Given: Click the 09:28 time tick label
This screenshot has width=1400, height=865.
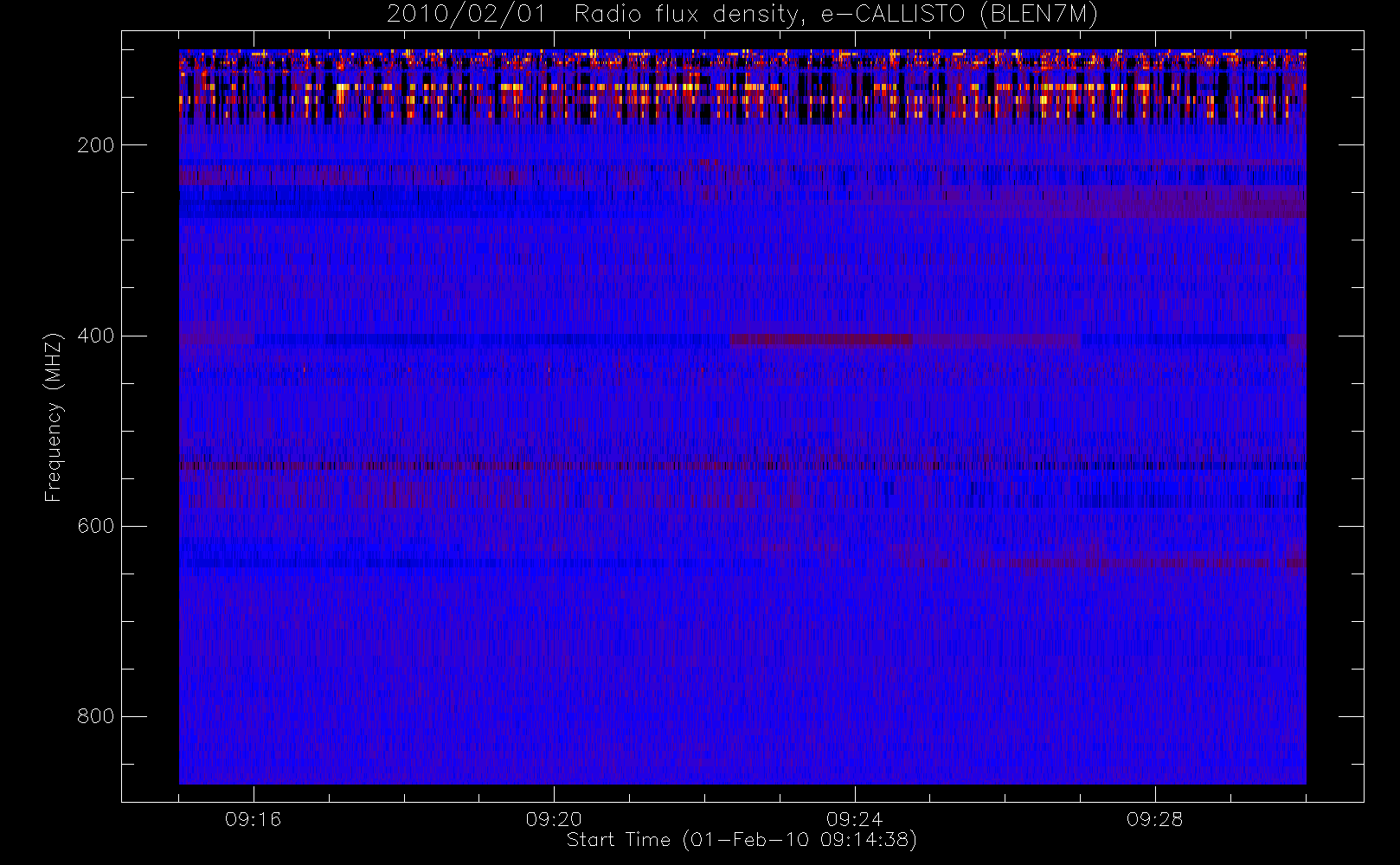Looking at the screenshot, I should tap(1154, 819).
